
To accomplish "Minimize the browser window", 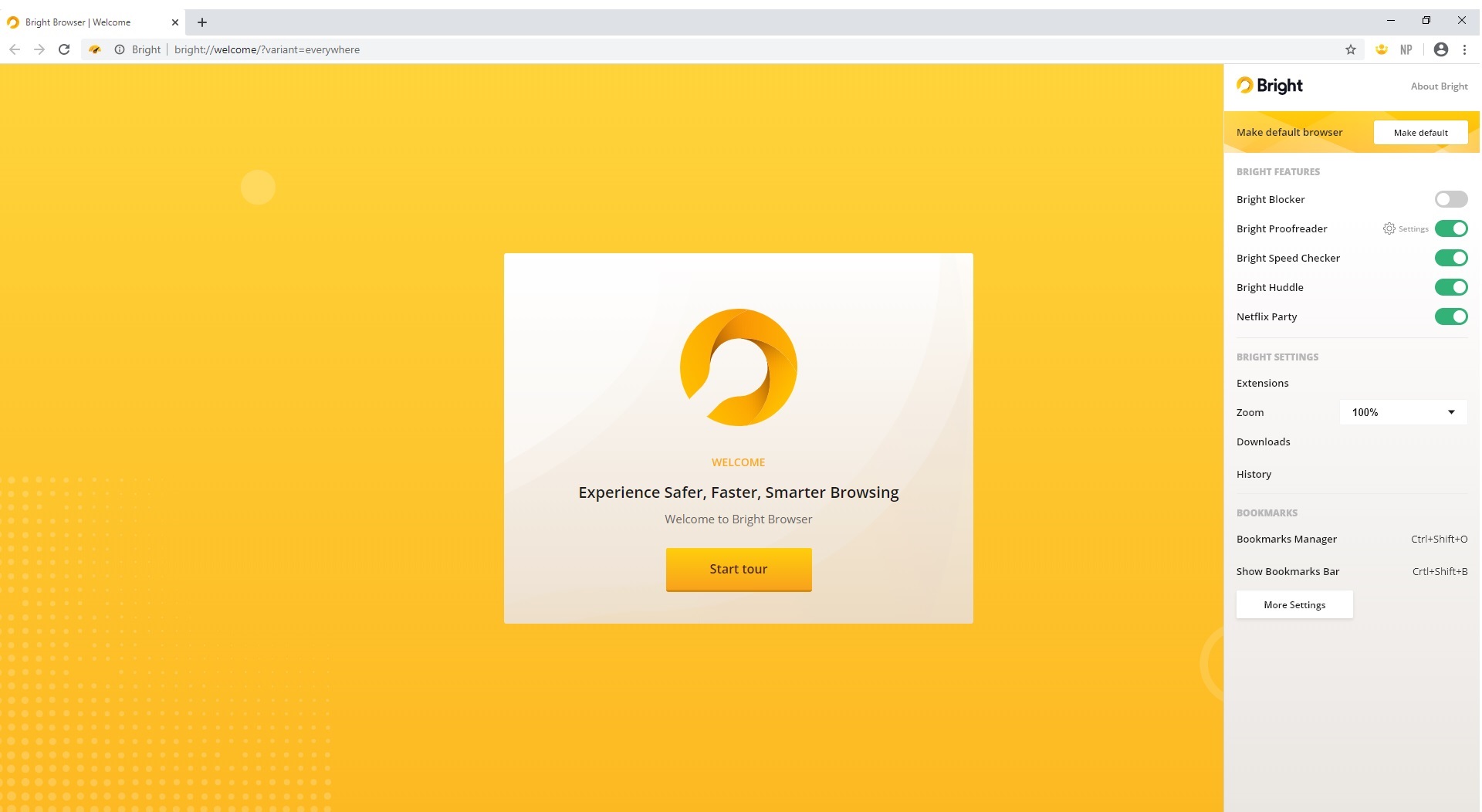I will point(1391,21).
